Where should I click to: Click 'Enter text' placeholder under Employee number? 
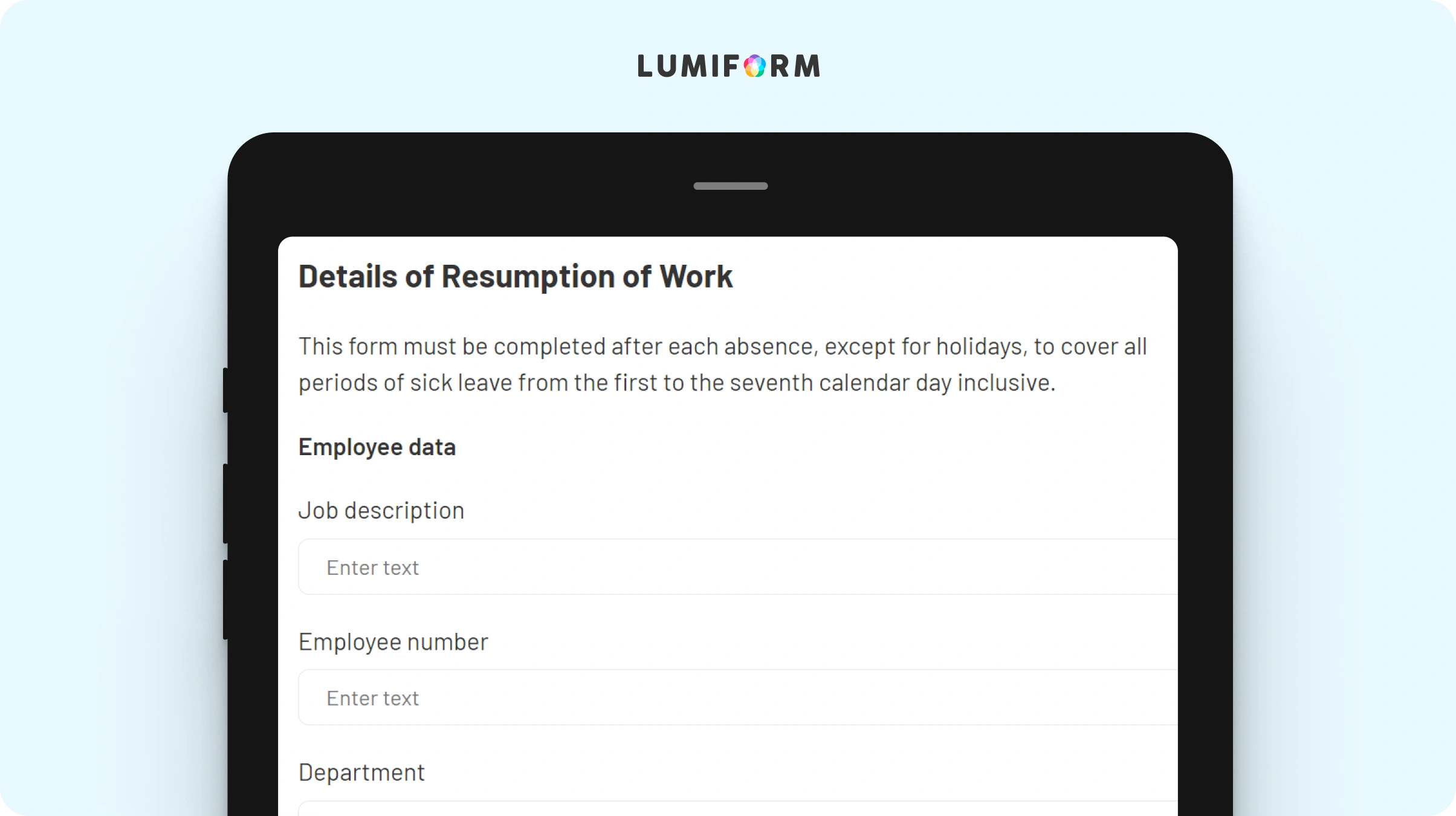coord(373,698)
